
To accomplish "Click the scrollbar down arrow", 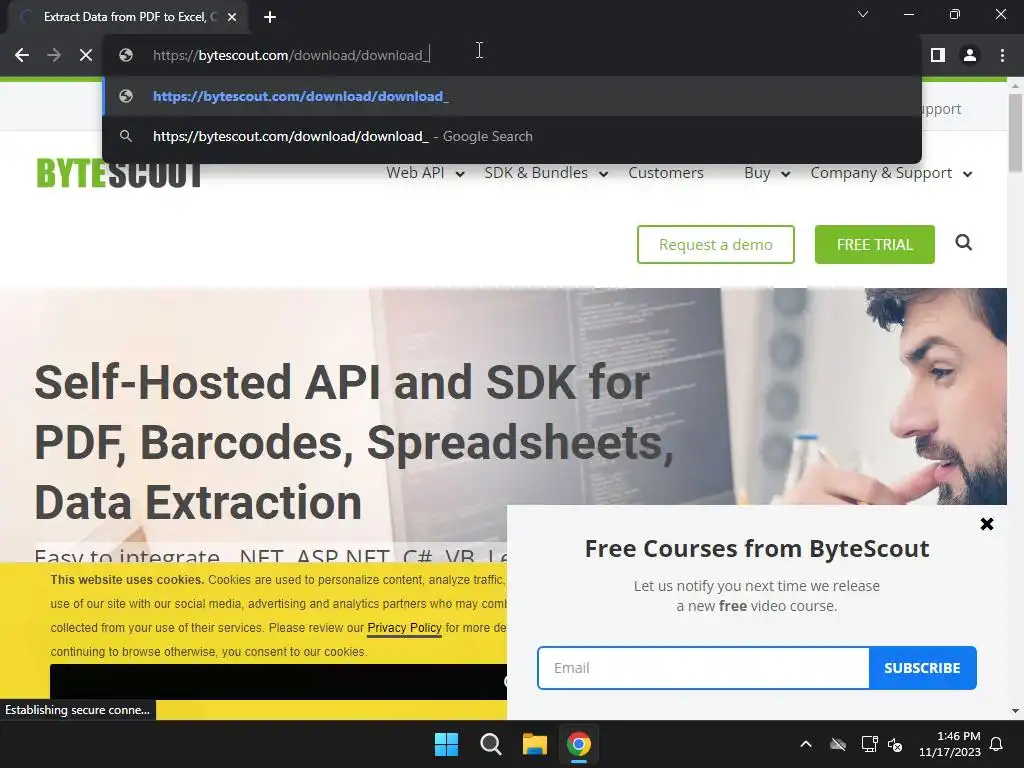I will point(1015,711).
